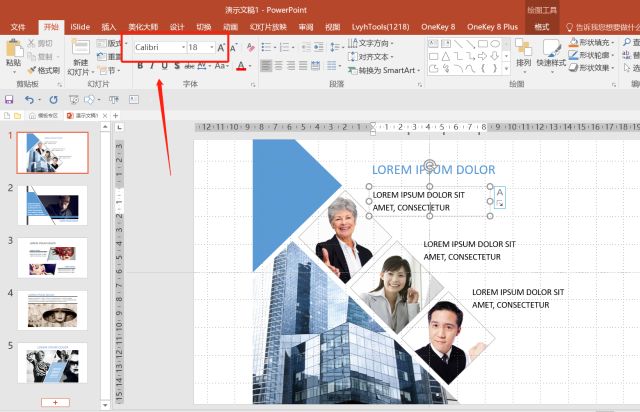This screenshot has width=640, height=412.
Task: Pick the Curve shape in shapes gallery
Action: (470, 69)
